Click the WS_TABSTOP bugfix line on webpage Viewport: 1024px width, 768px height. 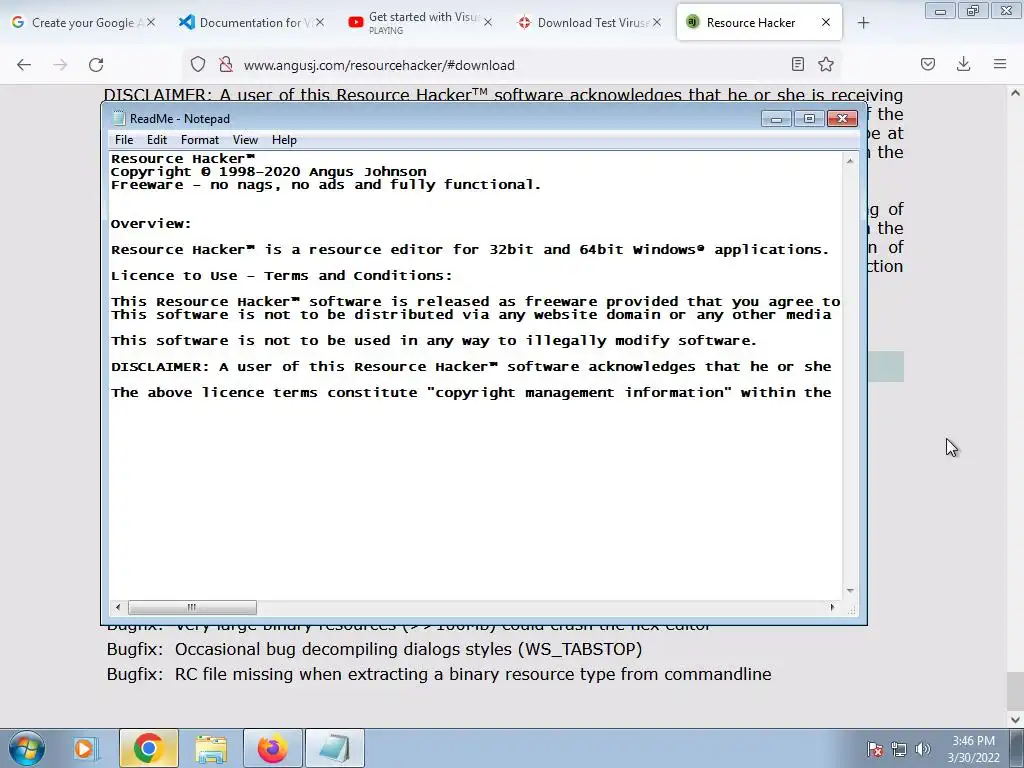point(374,649)
